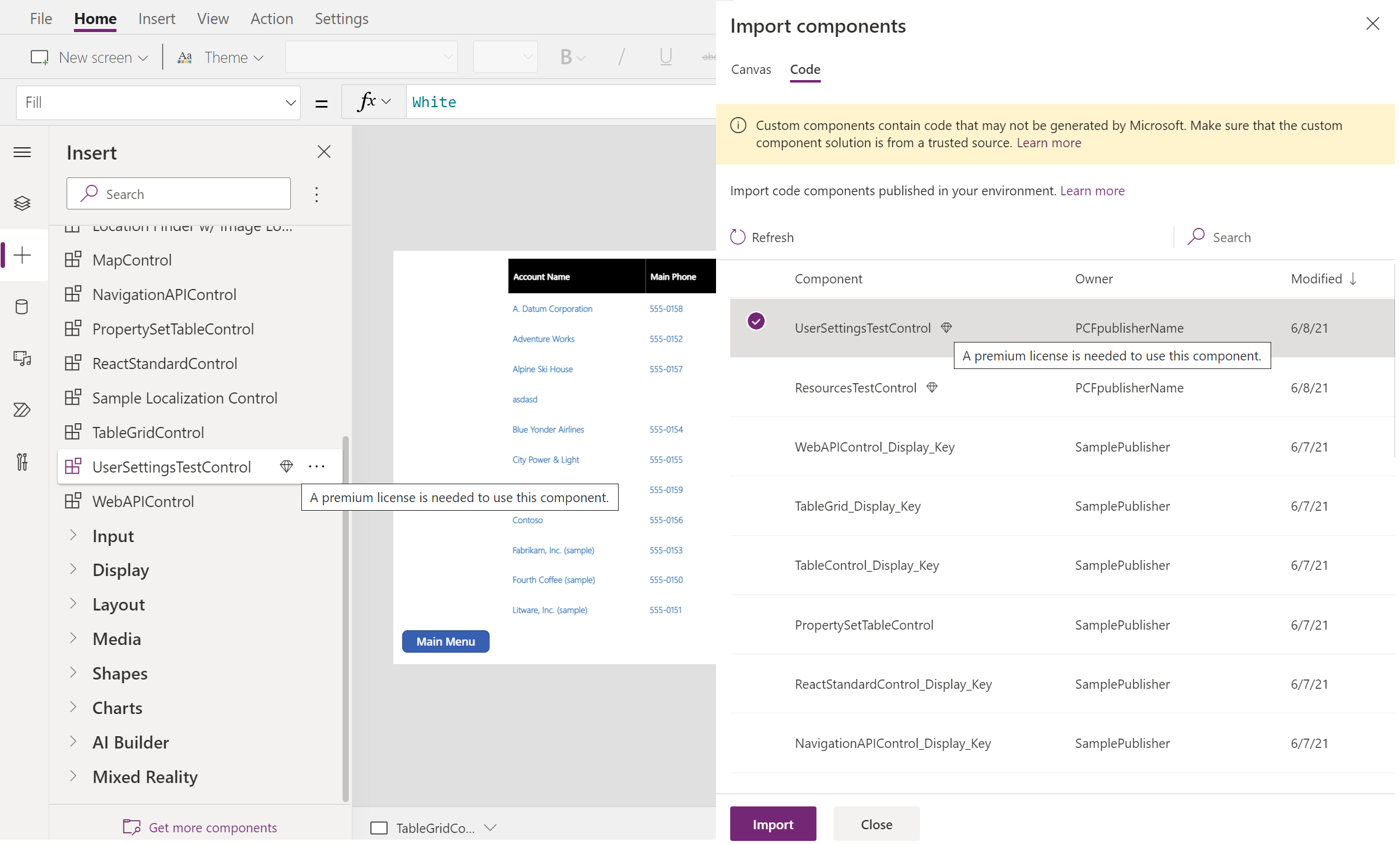Click the hamburger menu icon
This screenshot has height=844, width=1400.
point(22,152)
